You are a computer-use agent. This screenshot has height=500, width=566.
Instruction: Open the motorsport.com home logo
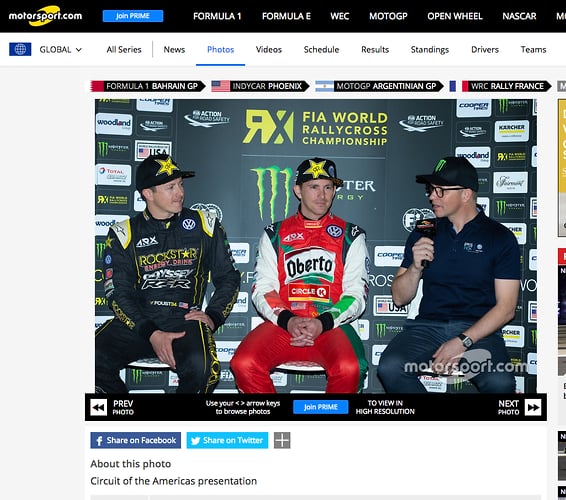click(45, 16)
